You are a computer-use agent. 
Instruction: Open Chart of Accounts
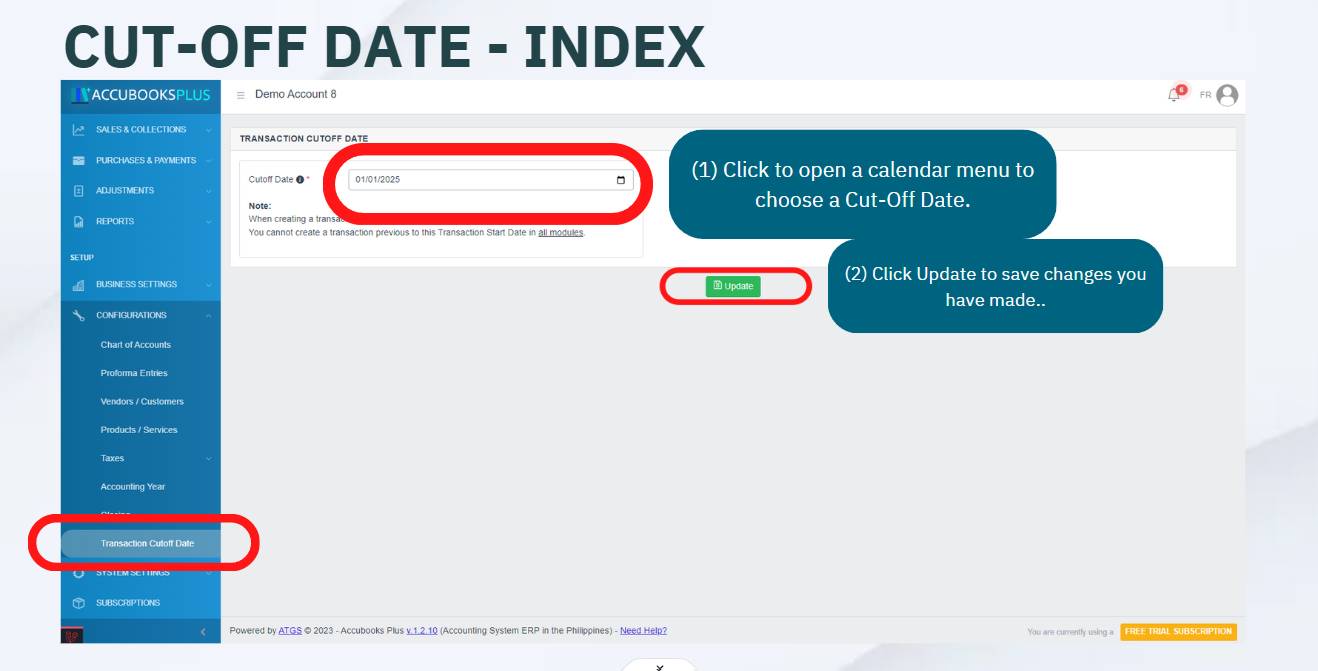pos(136,345)
